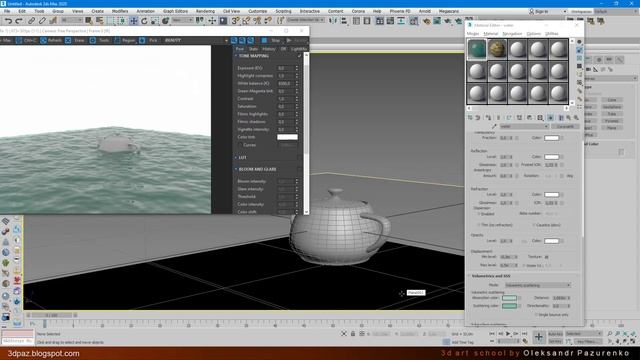Click the Scattering color swatch
640x360 pixels.
509,306
